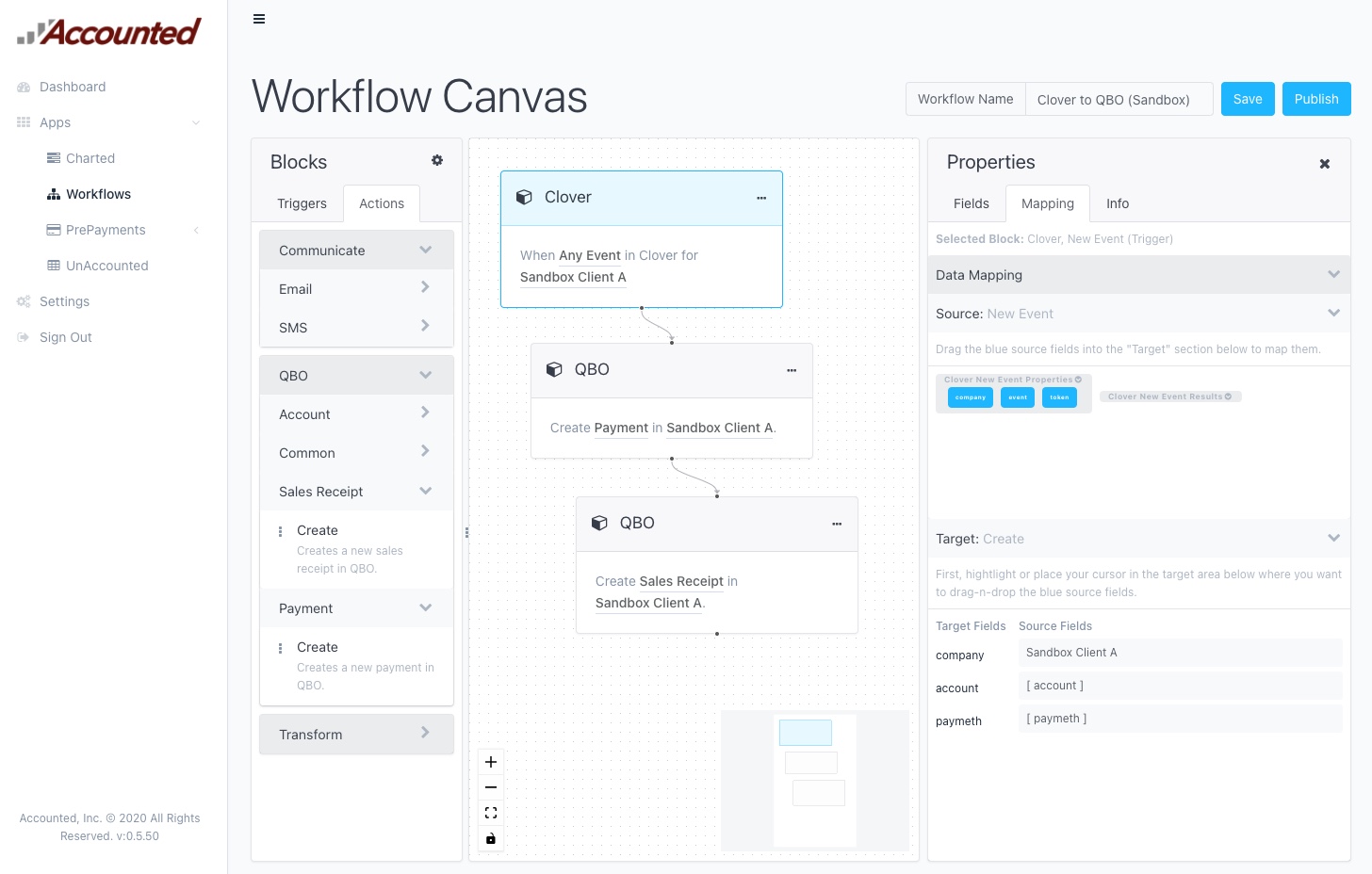
Task: Toggle canvas lock
Action: tap(491, 838)
